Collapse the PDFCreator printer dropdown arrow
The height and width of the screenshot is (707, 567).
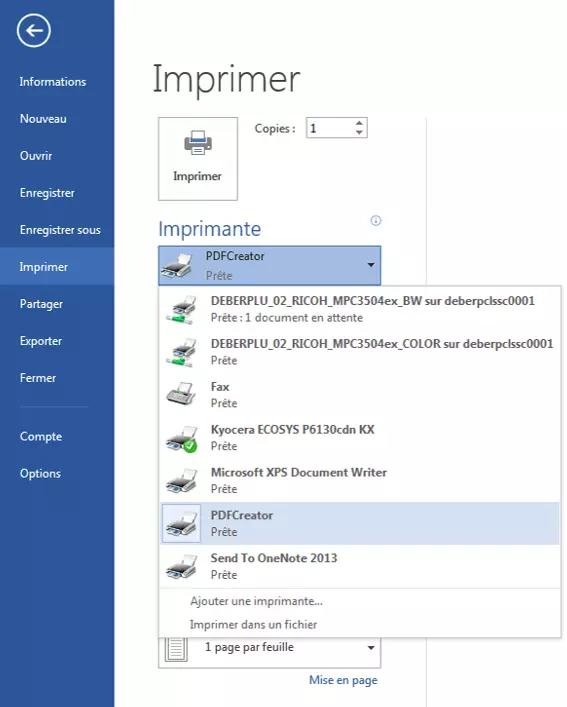(371, 265)
